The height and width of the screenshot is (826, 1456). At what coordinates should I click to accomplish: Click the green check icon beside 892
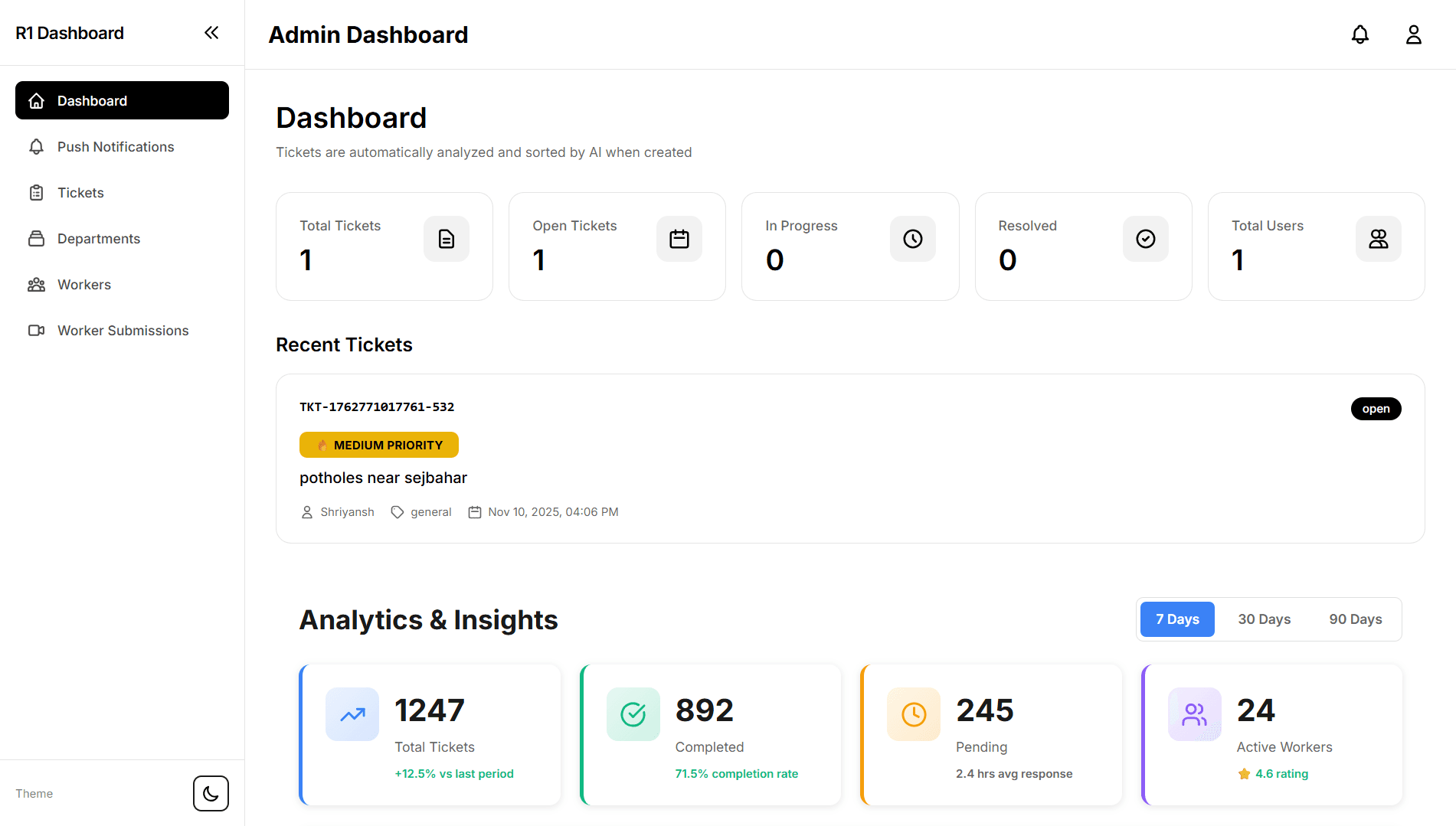coord(633,714)
